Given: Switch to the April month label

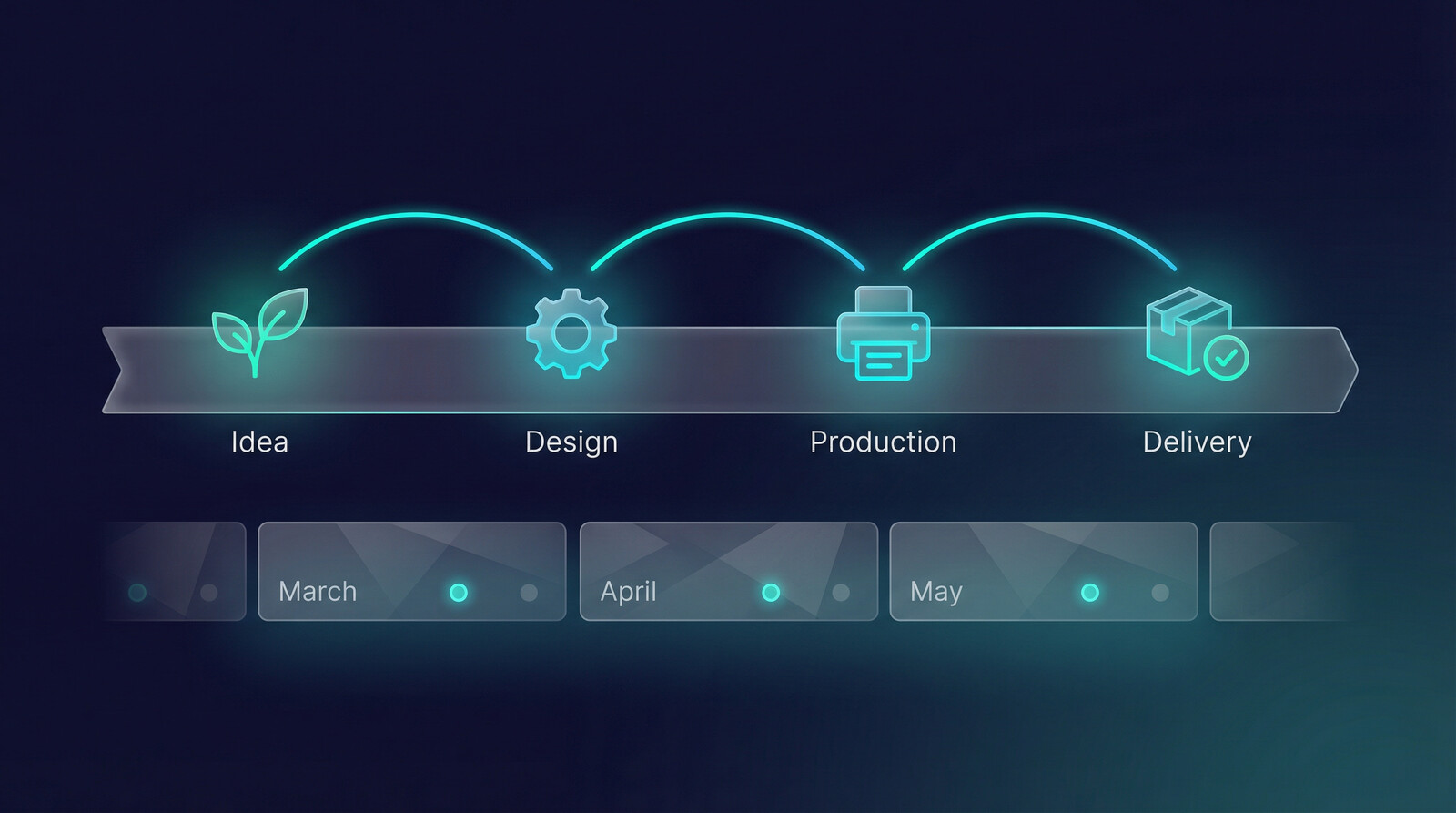Looking at the screenshot, I should 628,592.
